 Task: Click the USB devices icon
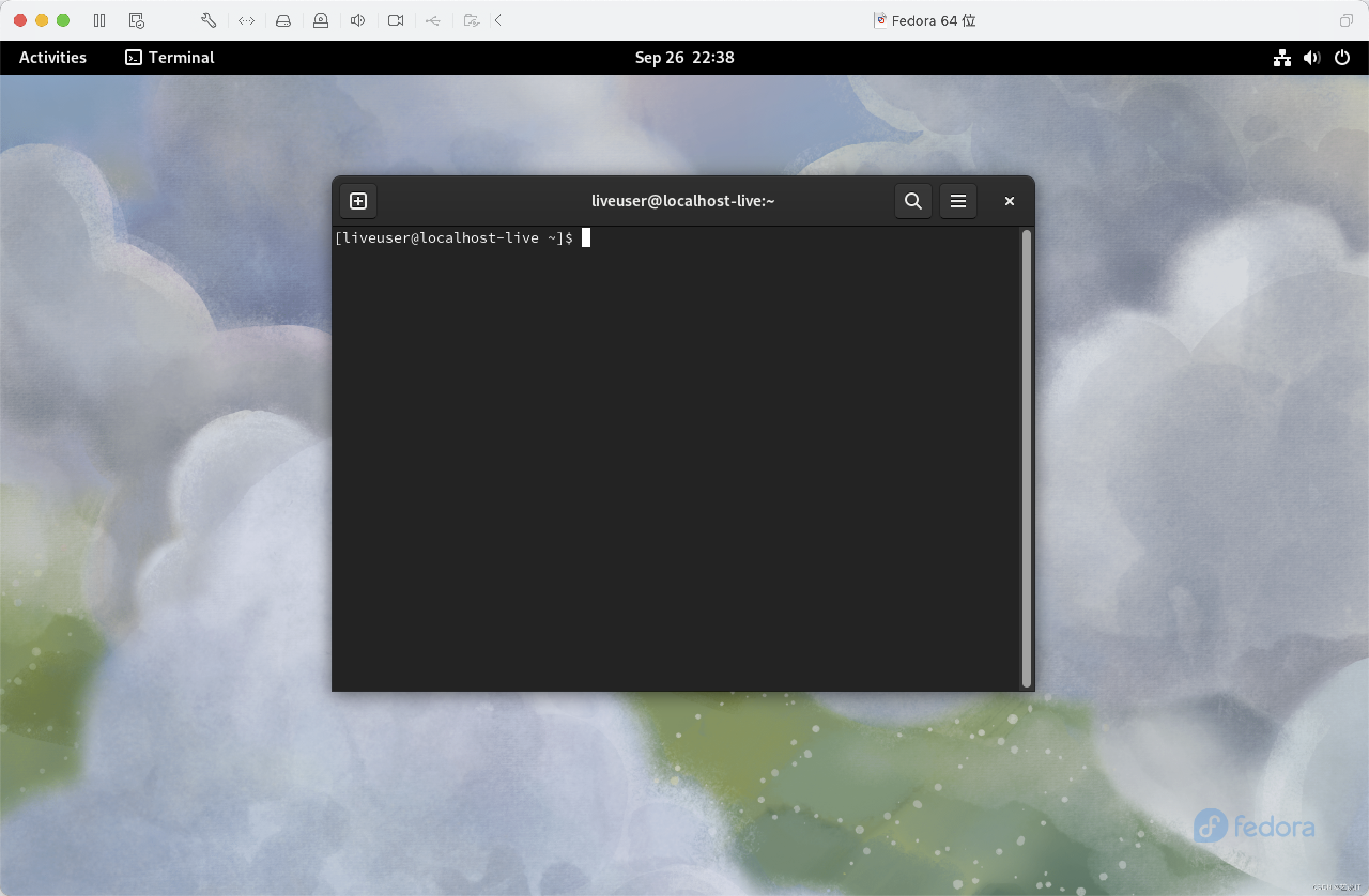(x=433, y=21)
